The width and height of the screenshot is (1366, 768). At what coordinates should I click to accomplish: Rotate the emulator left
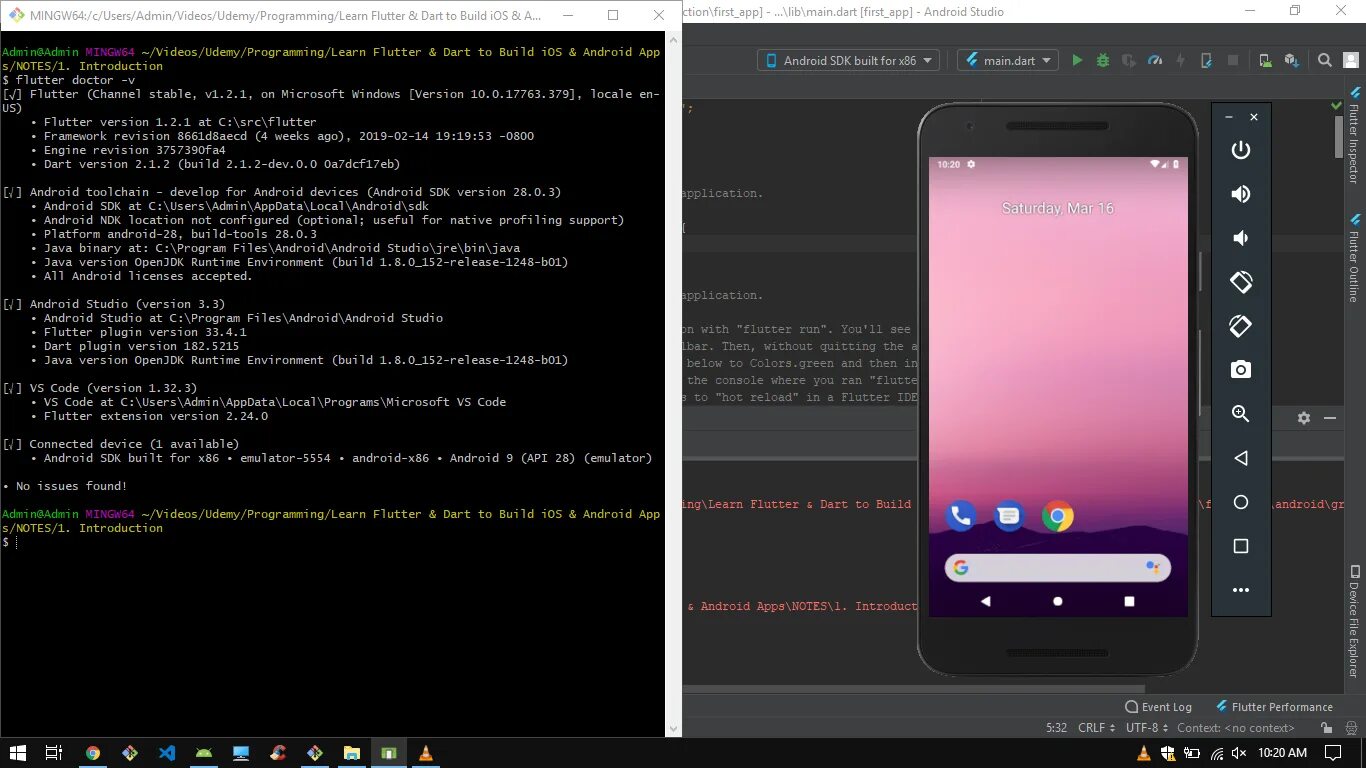(1241, 282)
